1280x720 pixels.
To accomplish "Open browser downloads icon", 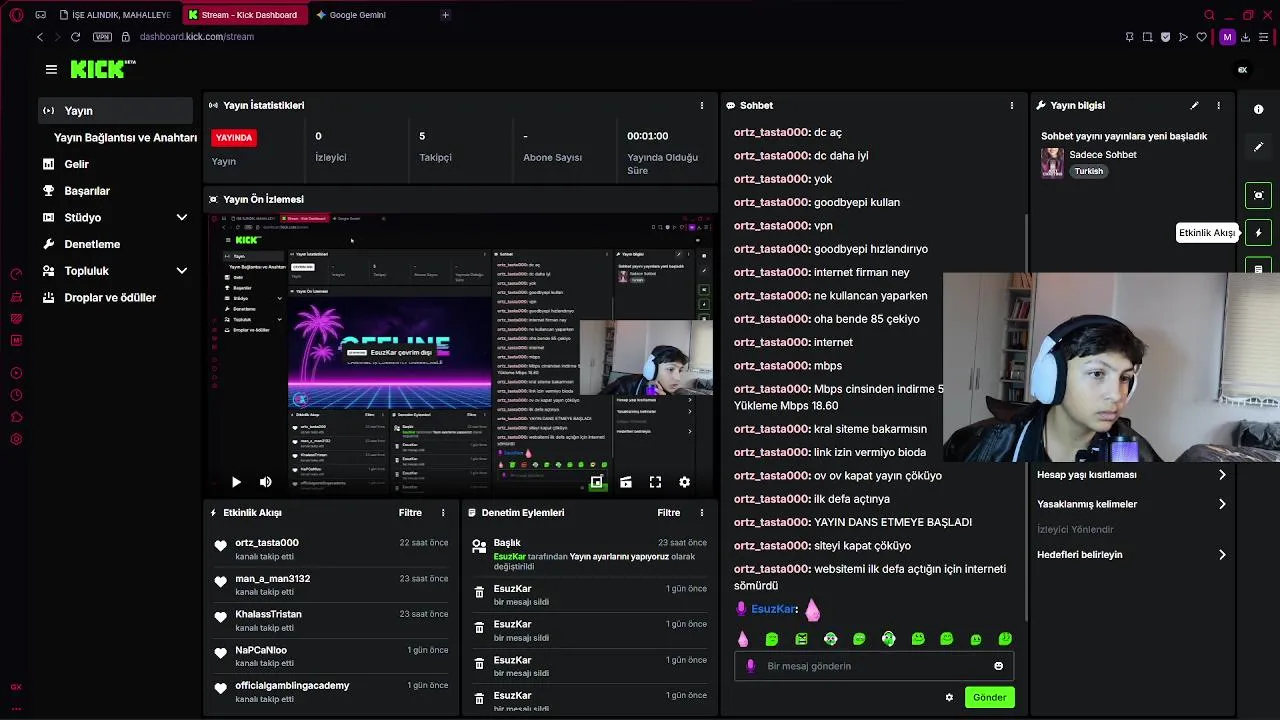I will point(1245,37).
